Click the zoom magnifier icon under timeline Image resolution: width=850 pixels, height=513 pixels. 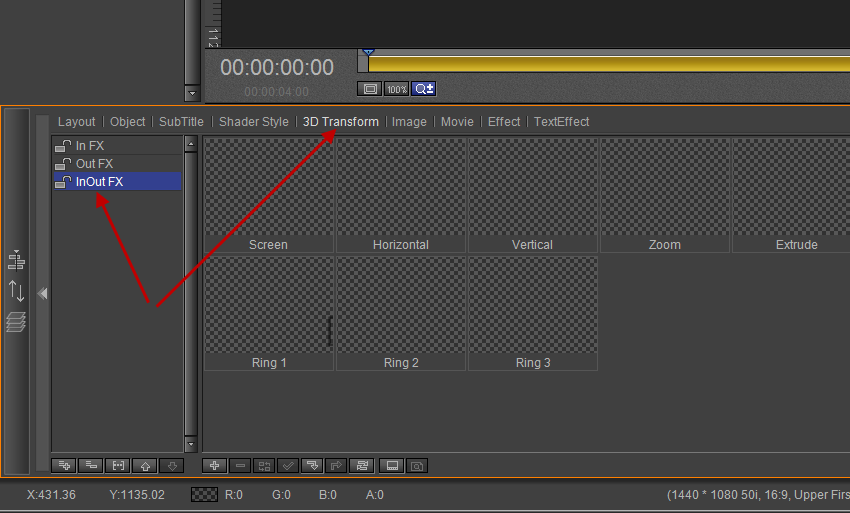(424, 89)
